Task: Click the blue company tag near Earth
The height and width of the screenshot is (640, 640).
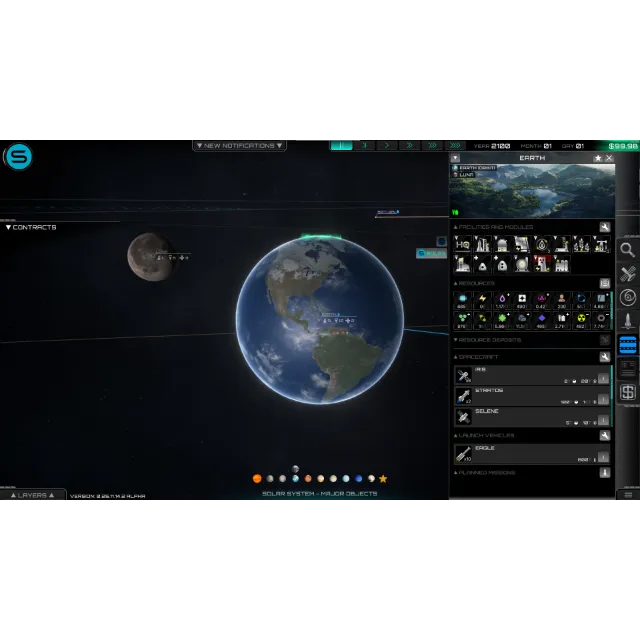Action: pos(431,253)
